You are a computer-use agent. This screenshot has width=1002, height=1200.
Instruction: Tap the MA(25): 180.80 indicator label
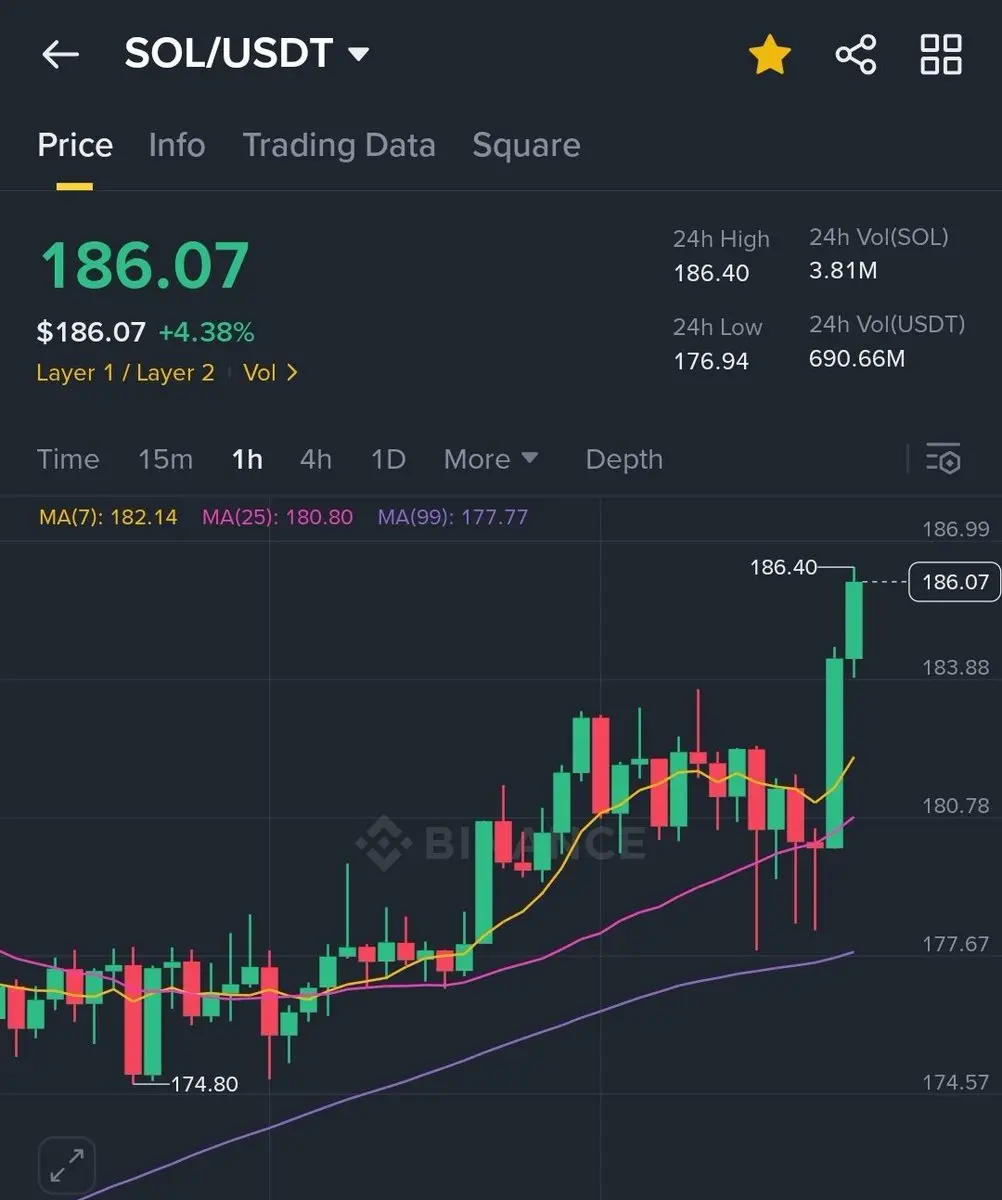point(277,517)
